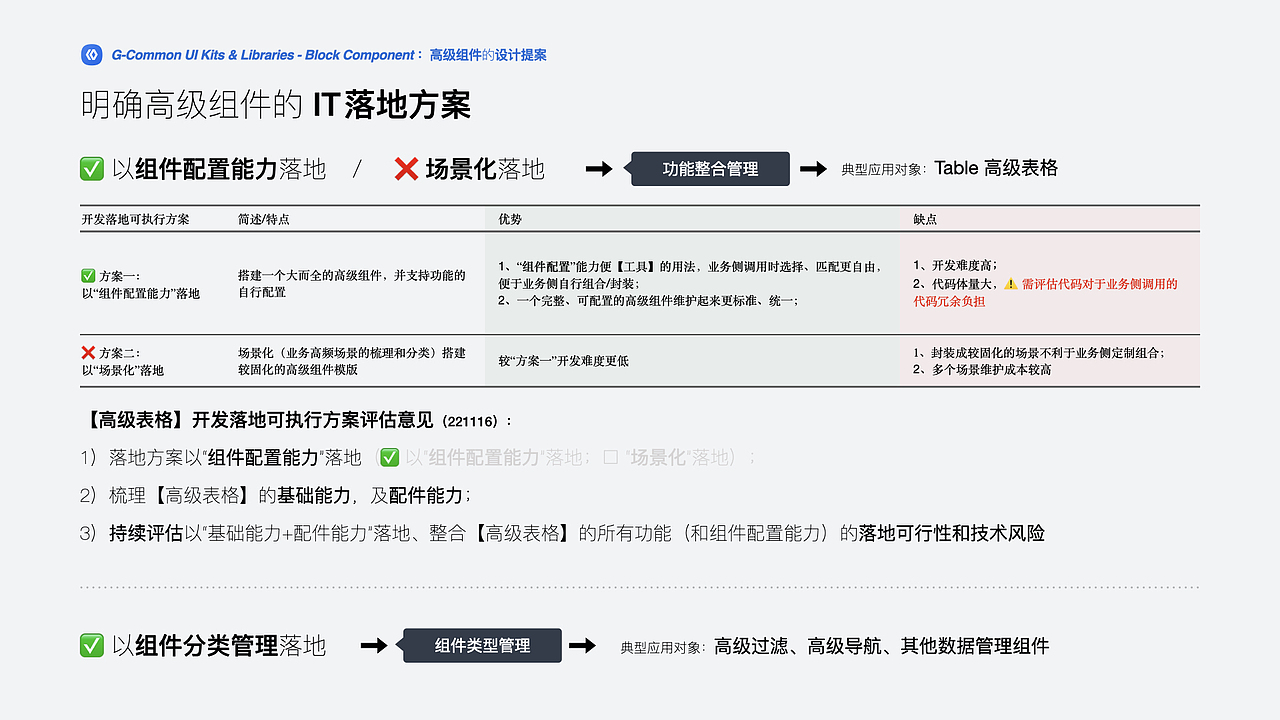Click red X icon before 场景化落地 heading
This screenshot has height=720, width=1280.
406,169
